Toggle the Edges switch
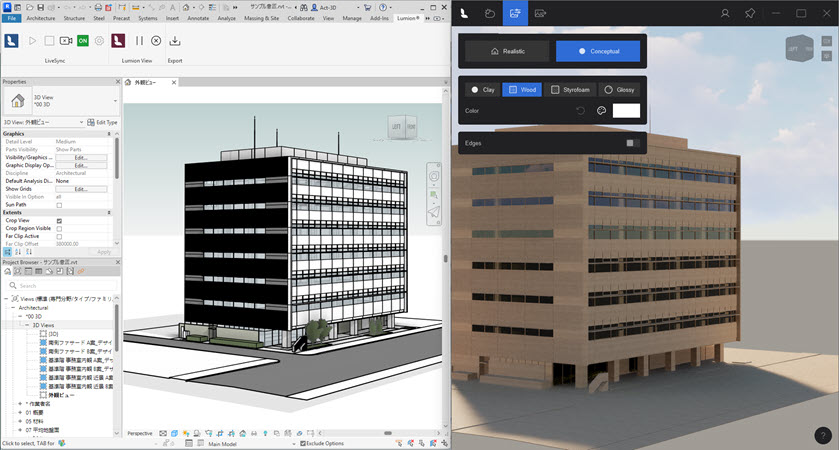Screen dimensions: 839x450 click(632, 143)
